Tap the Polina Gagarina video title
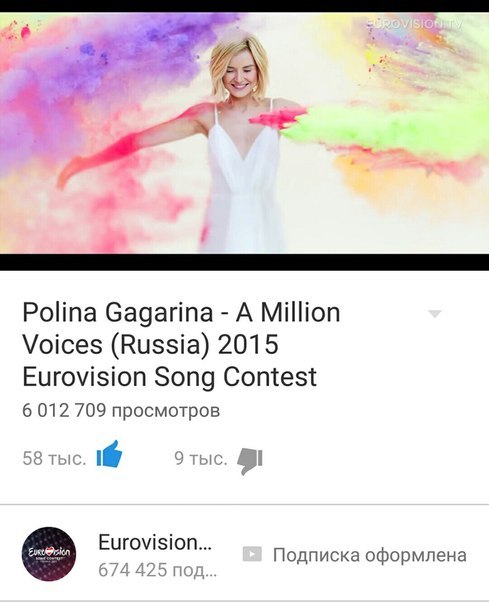Screen dimensions: 489x604 tap(181, 344)
